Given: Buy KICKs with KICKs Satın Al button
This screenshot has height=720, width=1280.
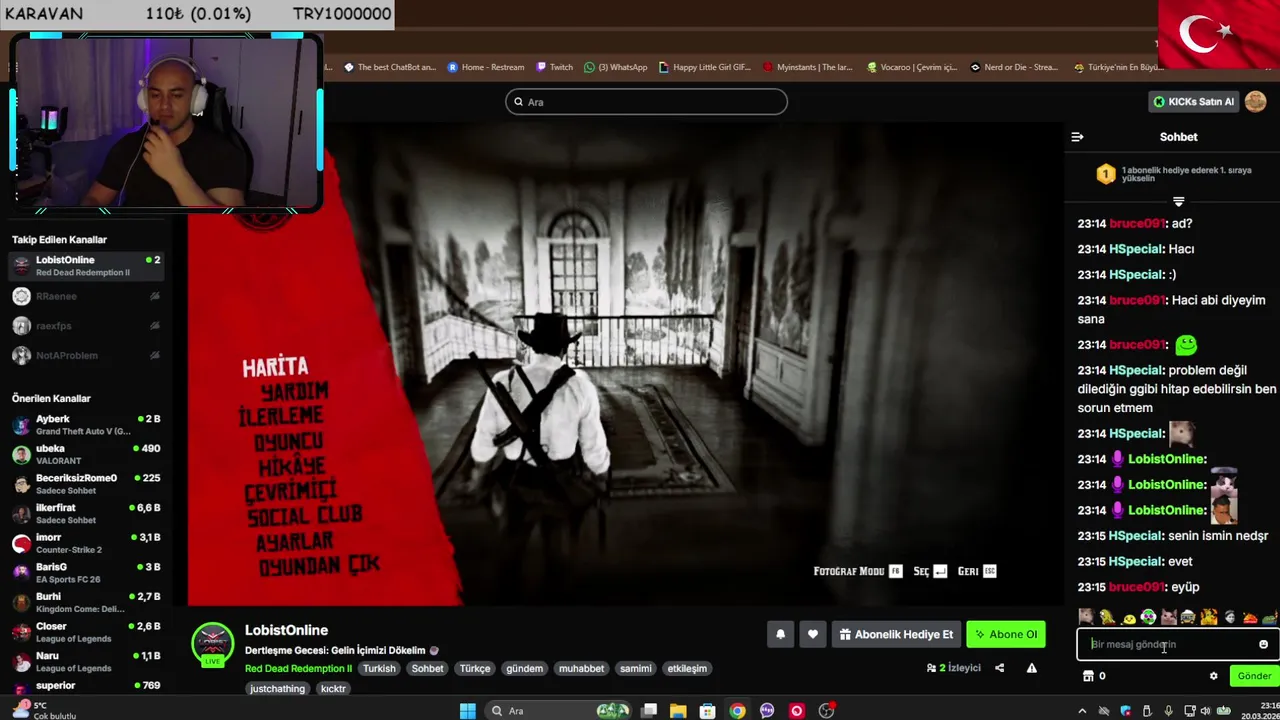Looking at the screenshot, I should (x=1194, y=101).
